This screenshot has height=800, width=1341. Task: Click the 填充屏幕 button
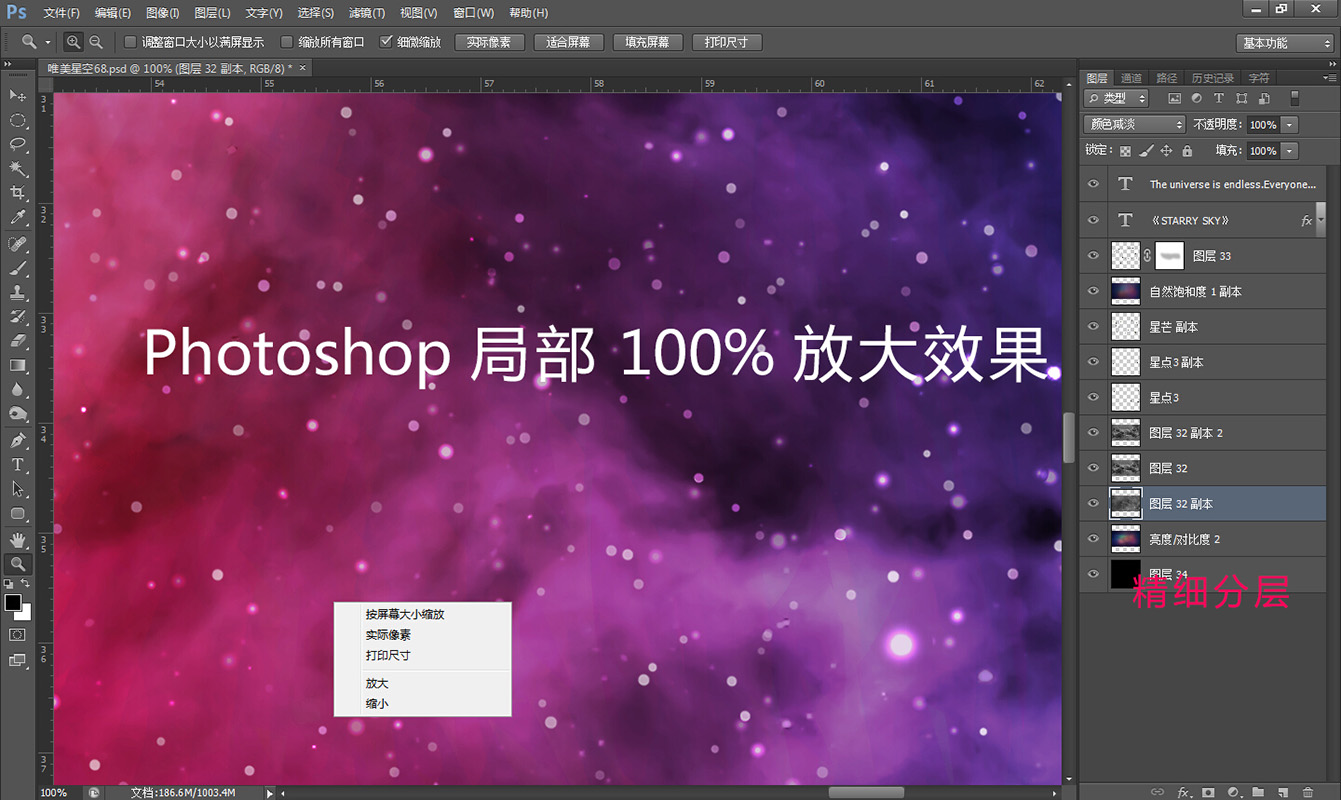click(648, 42)
